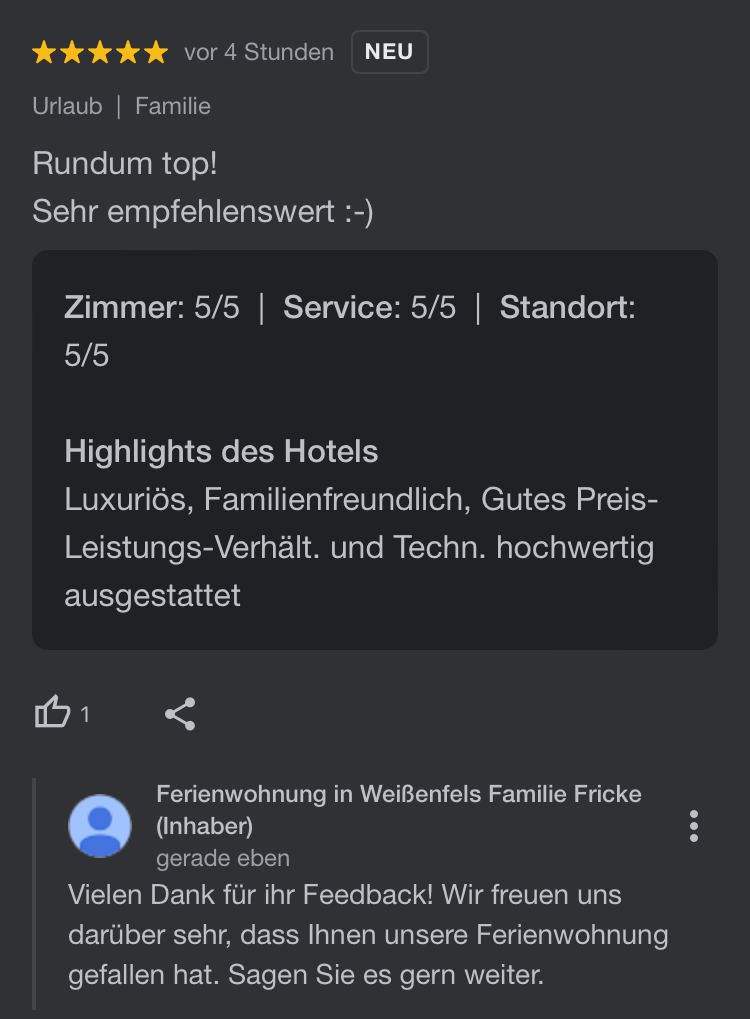Select the Urlaub trip type label
The image size is (750, 1019).
(x=67, y=106)
